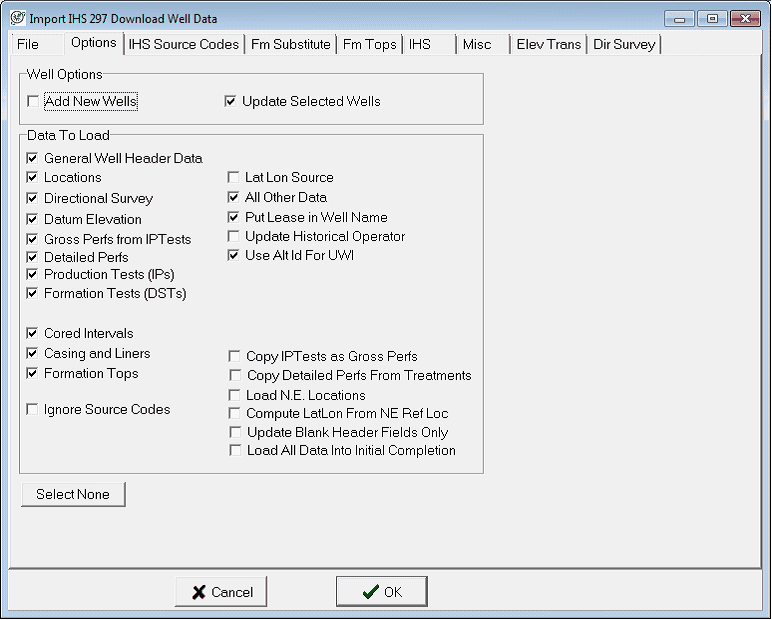This screenshot has height=620, width=772.
Task: Open the Dir Survey tab
Action: click(624, 44)
